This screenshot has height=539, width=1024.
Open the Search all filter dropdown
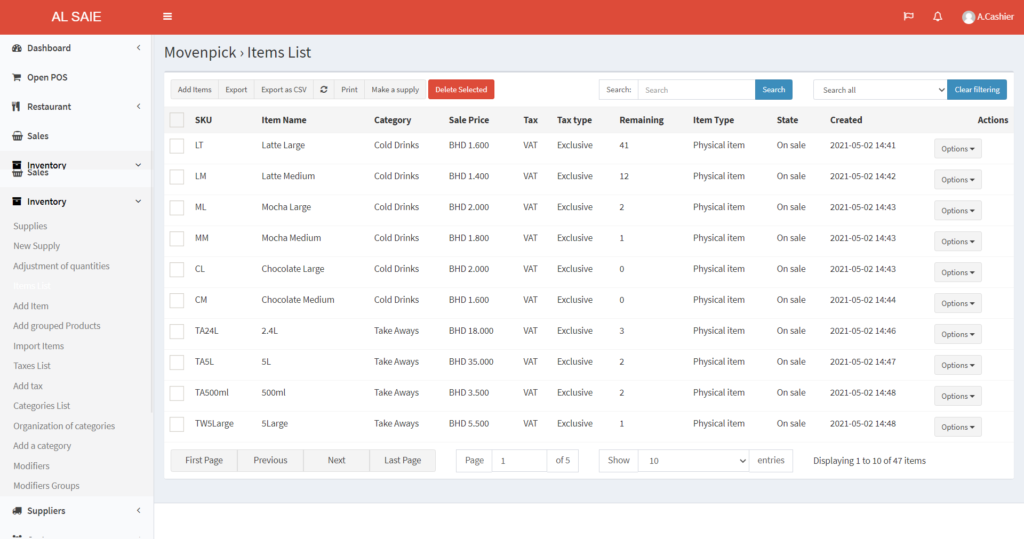[x=879, y=90]
